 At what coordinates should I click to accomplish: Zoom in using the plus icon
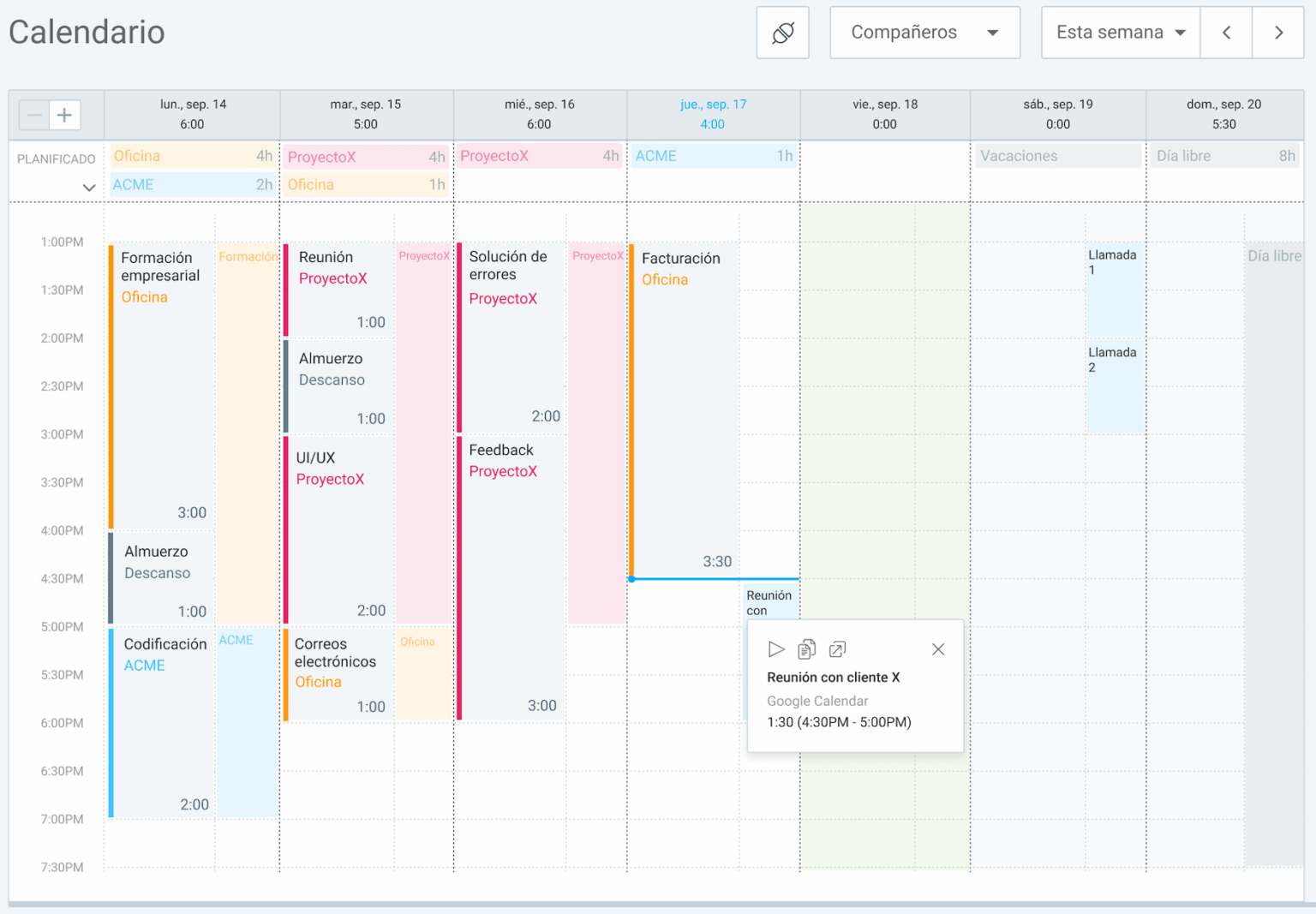64,114
